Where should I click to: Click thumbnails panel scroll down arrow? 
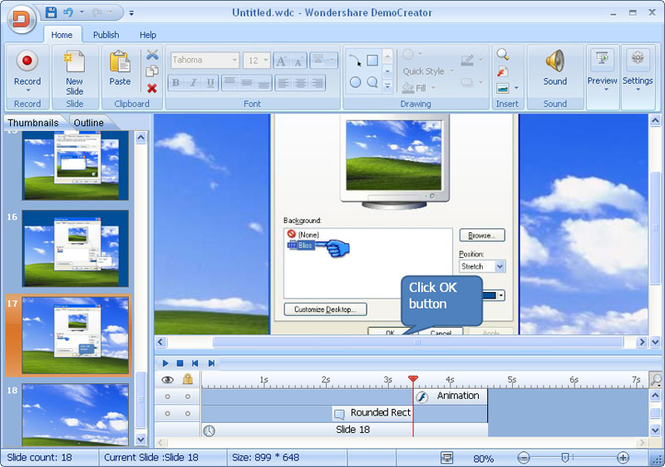(141, 439)
